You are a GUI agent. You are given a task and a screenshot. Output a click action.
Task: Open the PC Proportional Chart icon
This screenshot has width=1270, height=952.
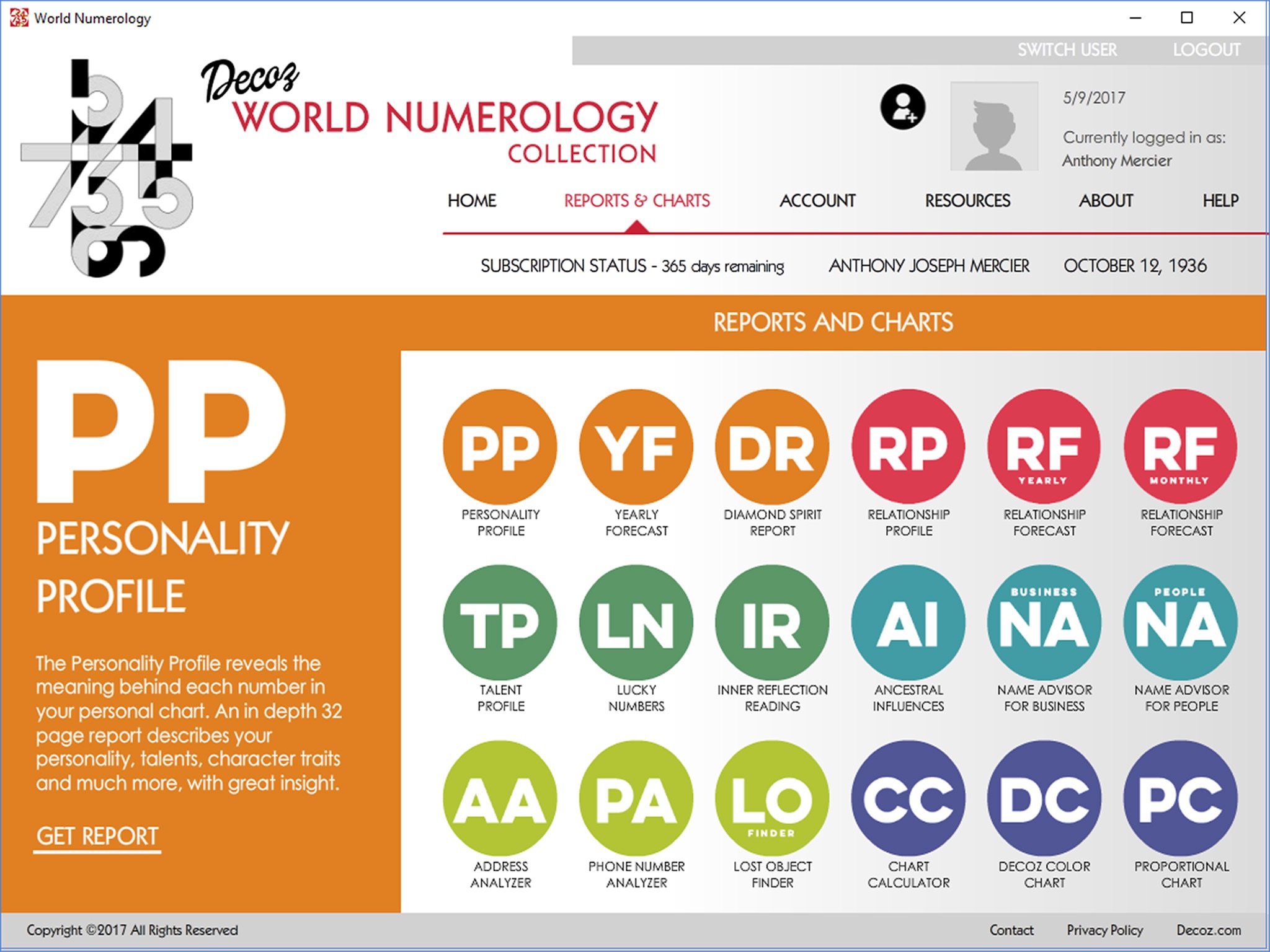click(x=1181, y=798)
